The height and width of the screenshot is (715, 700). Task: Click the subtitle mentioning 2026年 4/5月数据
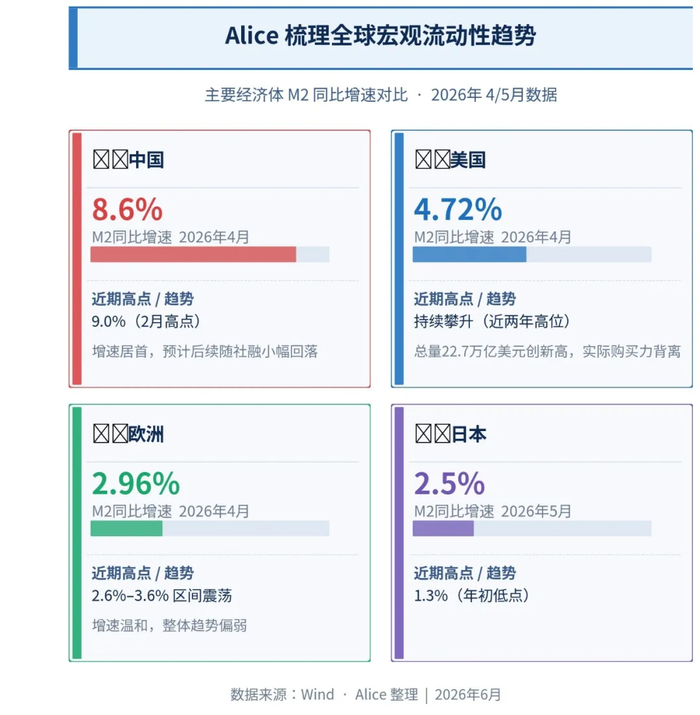coord(380,95)
